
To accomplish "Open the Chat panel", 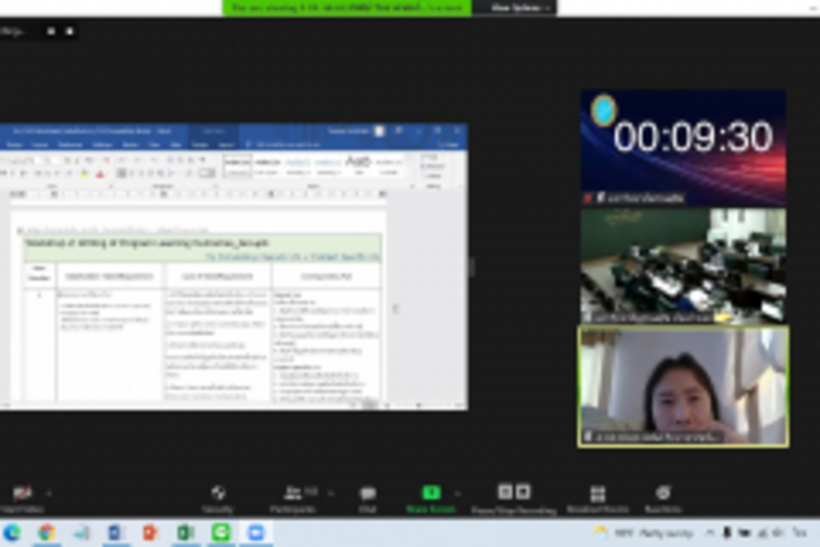I will (x=368, y=498).
